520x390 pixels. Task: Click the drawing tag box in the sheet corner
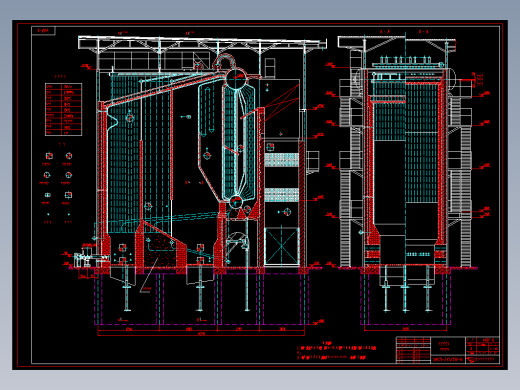click(43, 30)
